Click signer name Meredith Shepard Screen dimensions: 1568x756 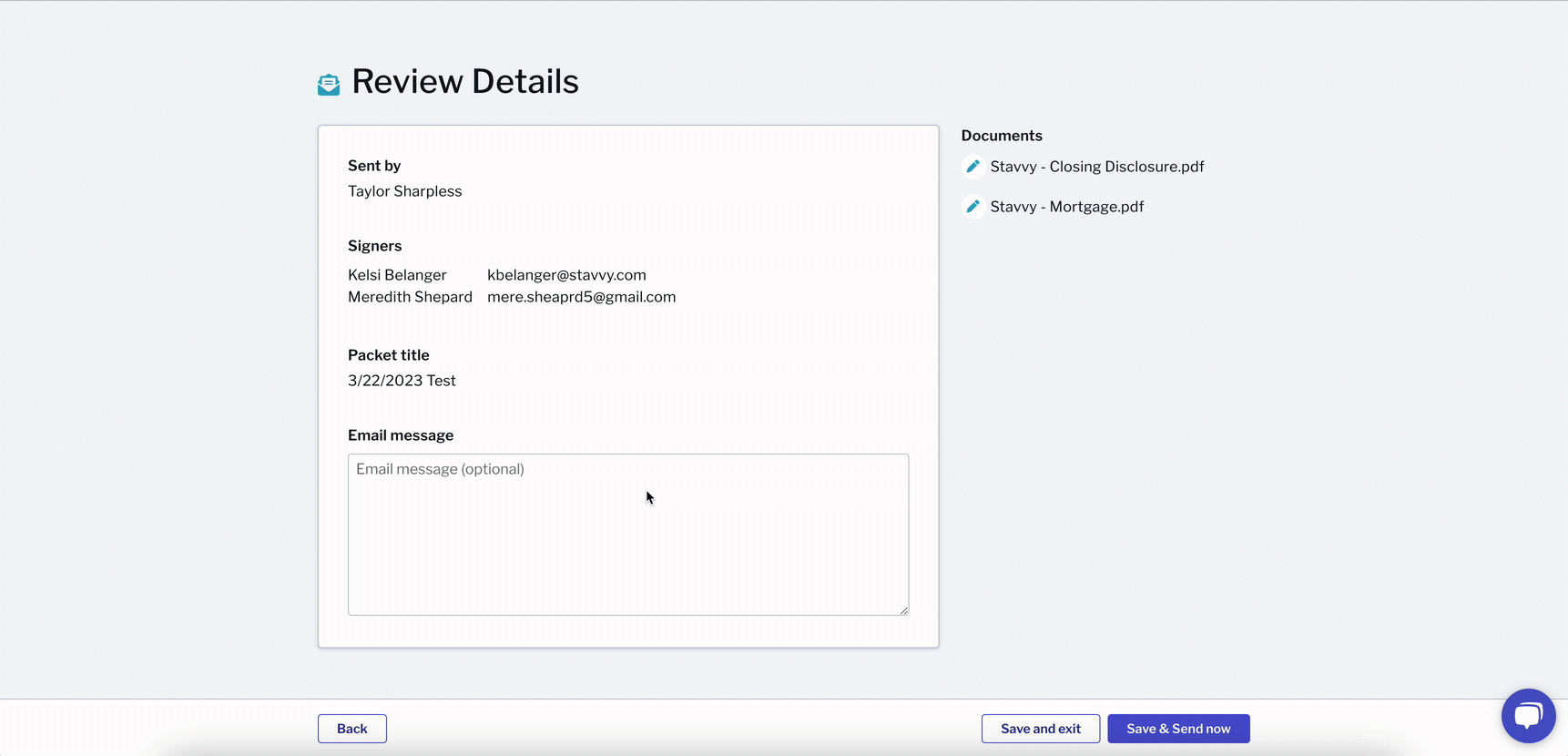(x=410, y=297)
